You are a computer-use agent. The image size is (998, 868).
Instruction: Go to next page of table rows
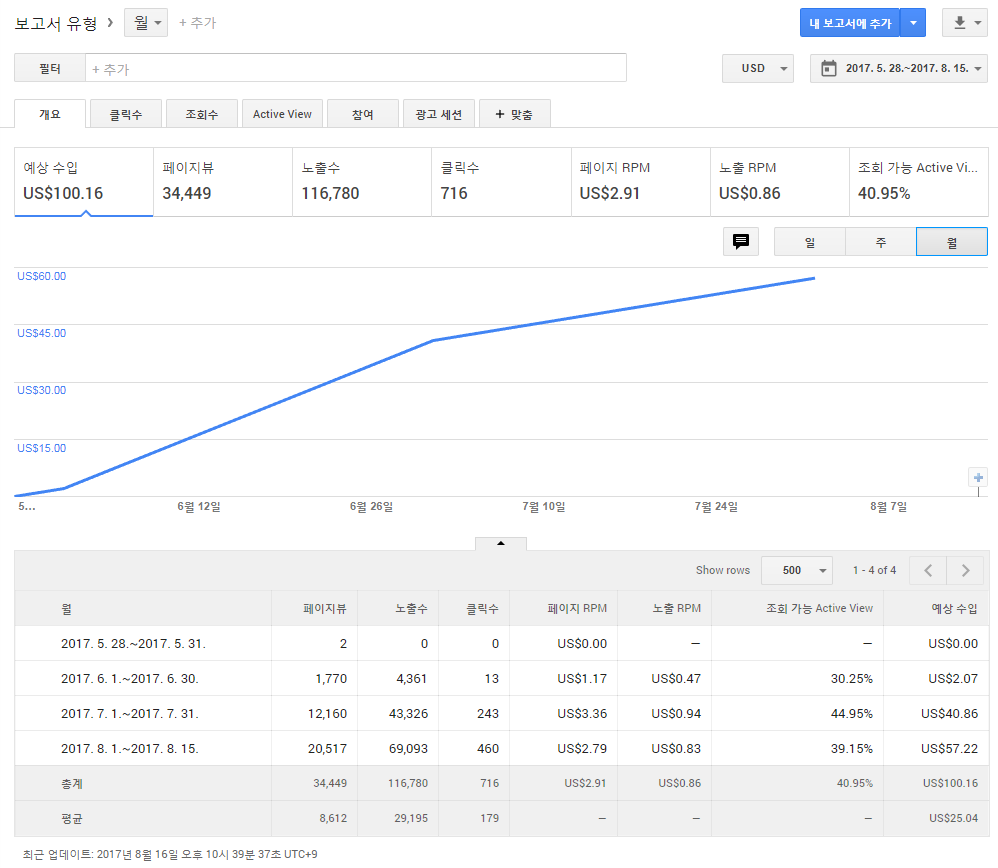pos(965,570)
